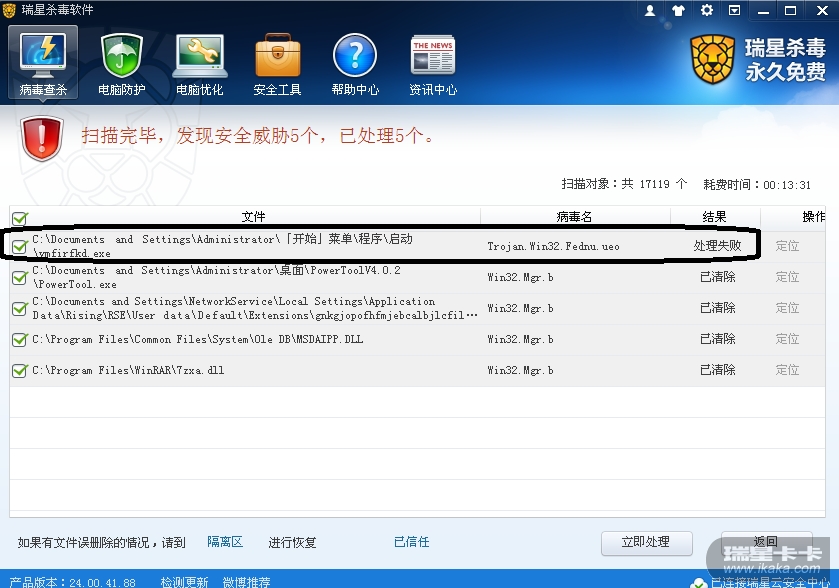Click the 结果 column header
This screenshot has height=588, width=839.
(714, 217)
